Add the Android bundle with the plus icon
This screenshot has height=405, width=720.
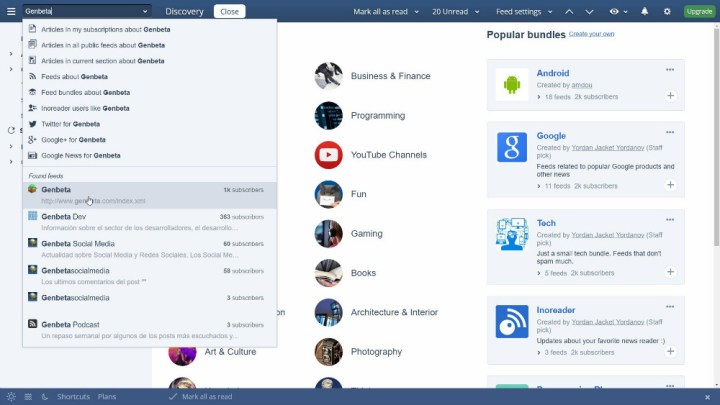(670, 96)
